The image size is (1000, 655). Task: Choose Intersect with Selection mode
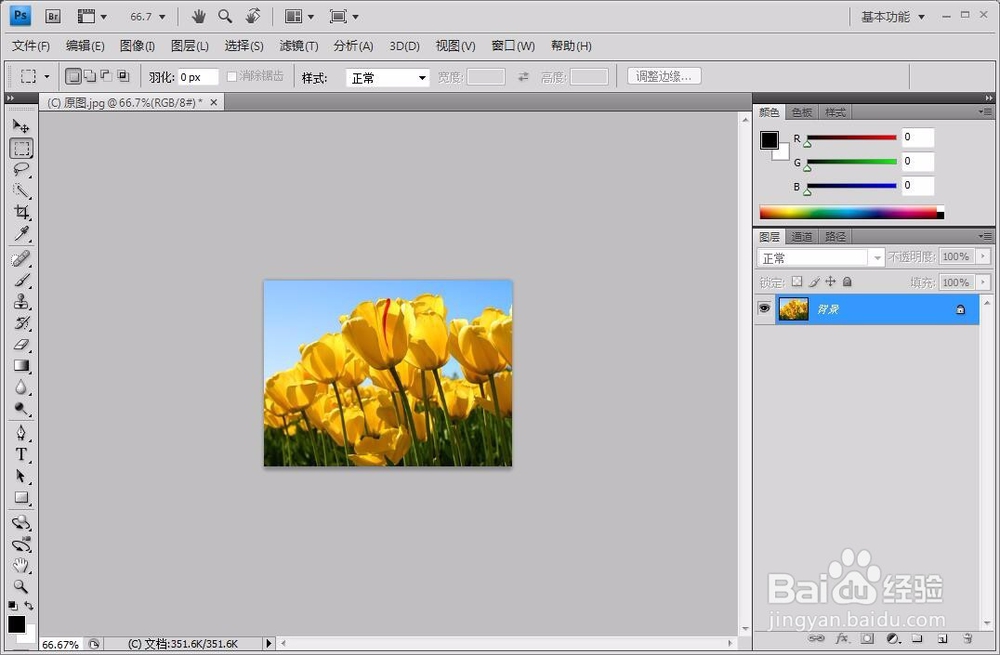pyautogui.click(x=122, y=77)
